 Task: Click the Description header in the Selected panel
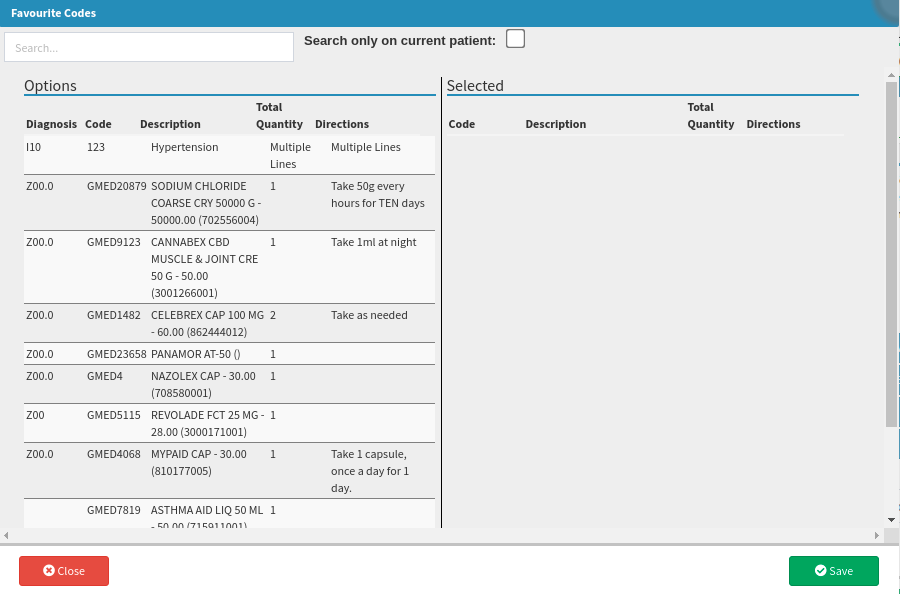pos(555,124)
